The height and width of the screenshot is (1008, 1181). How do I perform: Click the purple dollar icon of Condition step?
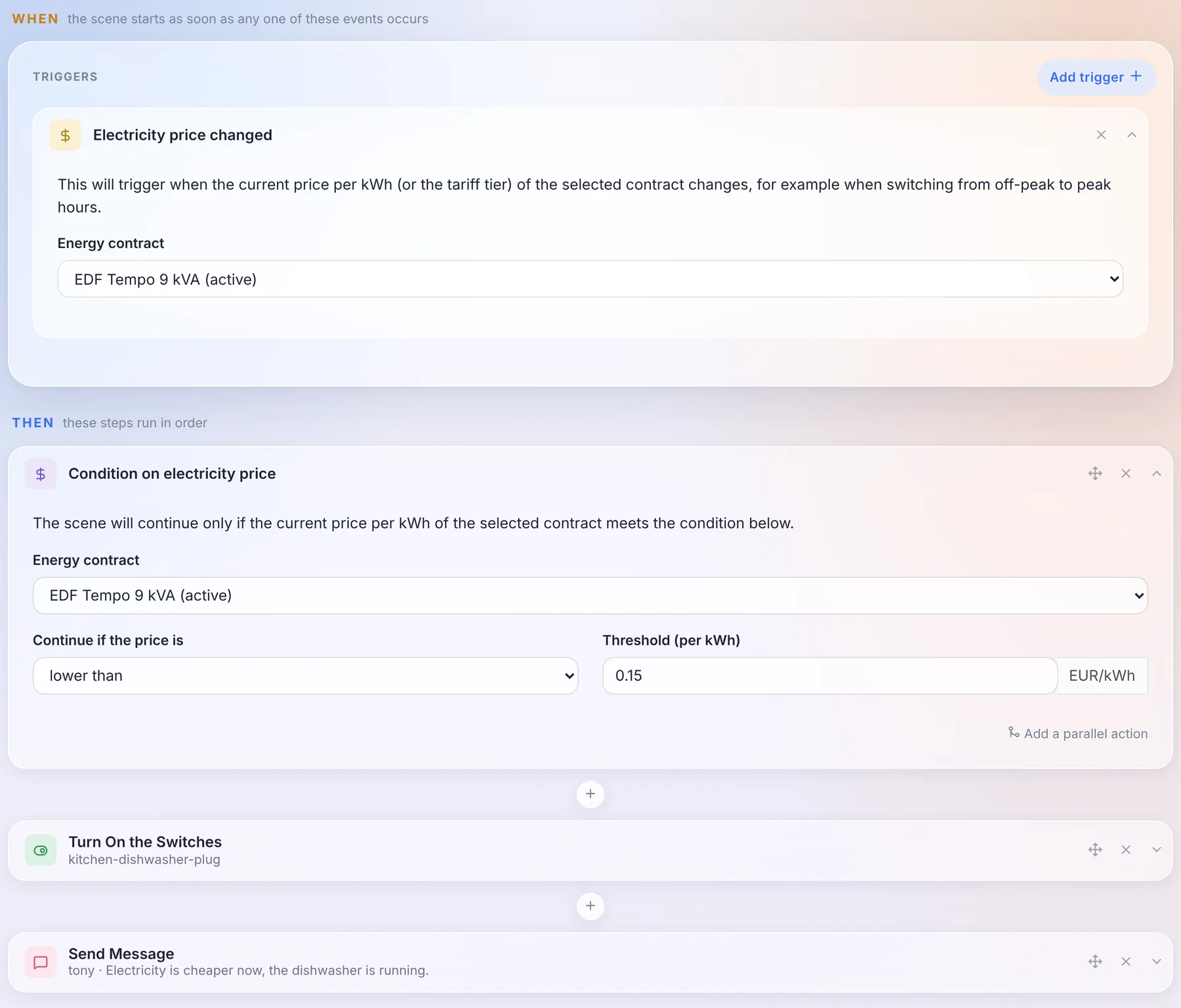(x=41, y=474)
